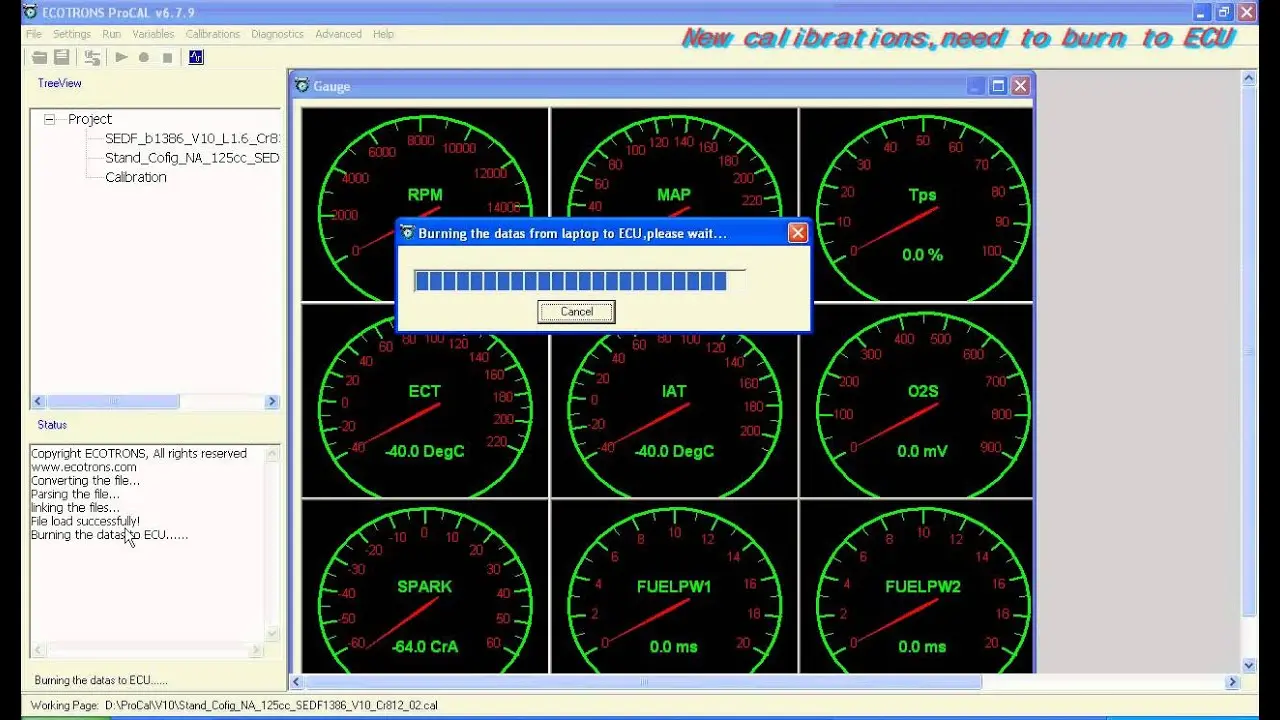Minimize the ProCAL main window
Screen dimensions: 1280x720
[1202, 12]
